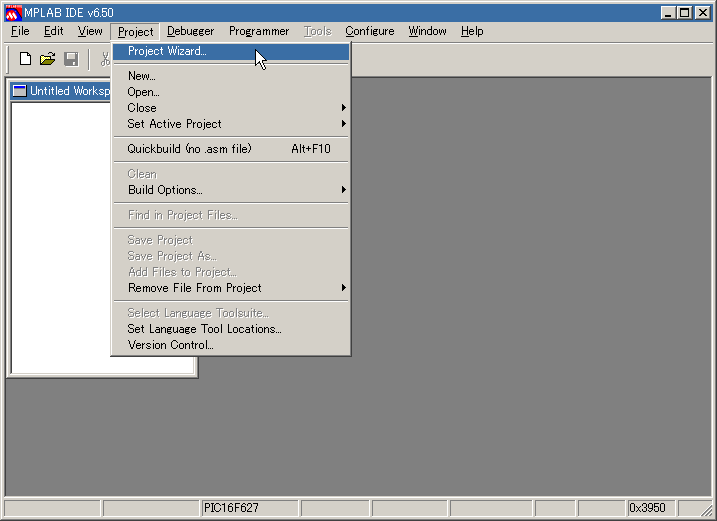Click the Untitled Workspace title bar
The image size is (717, 521).
coord(60,91)
